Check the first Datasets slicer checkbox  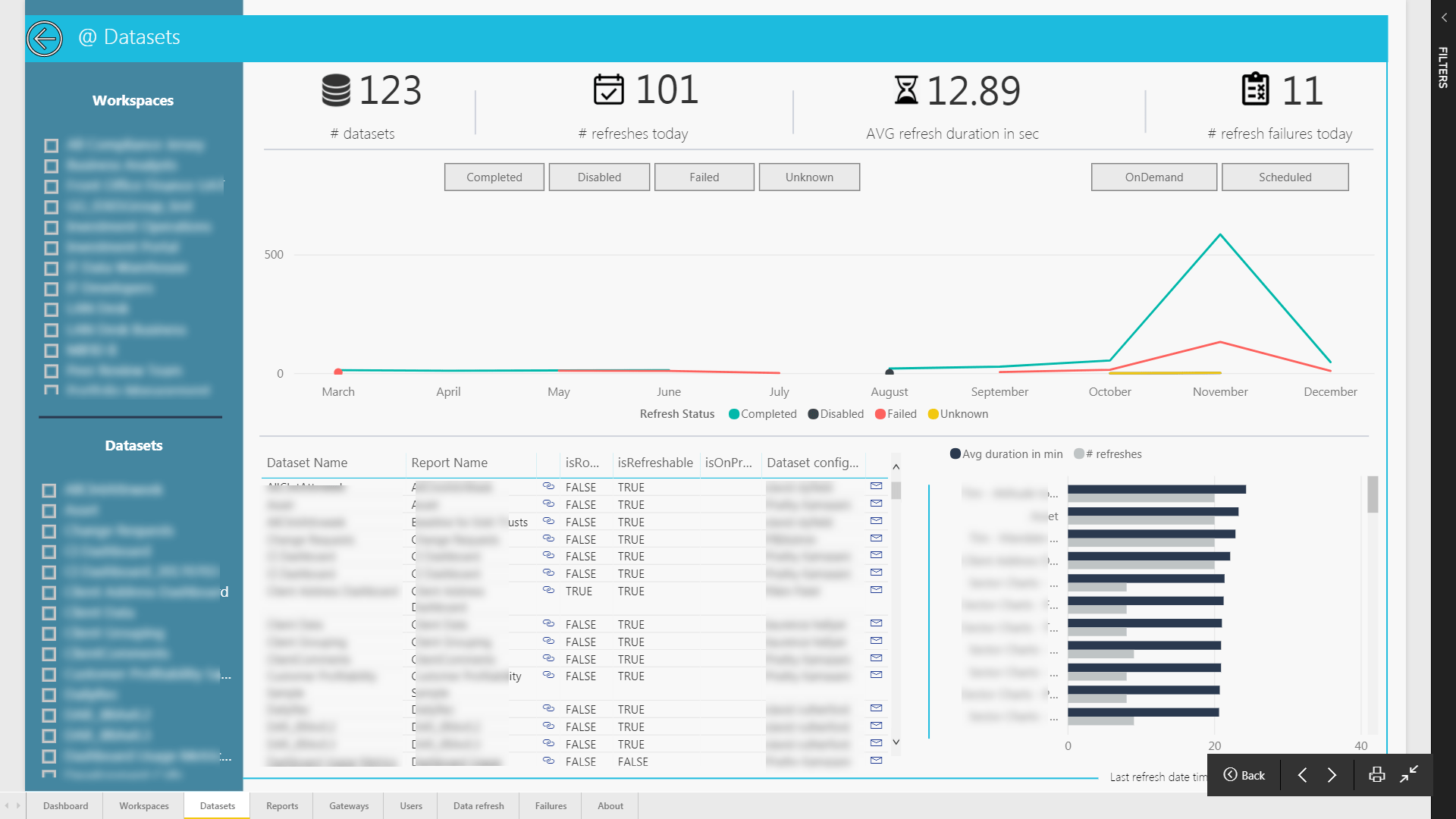[x=49, y=491]
